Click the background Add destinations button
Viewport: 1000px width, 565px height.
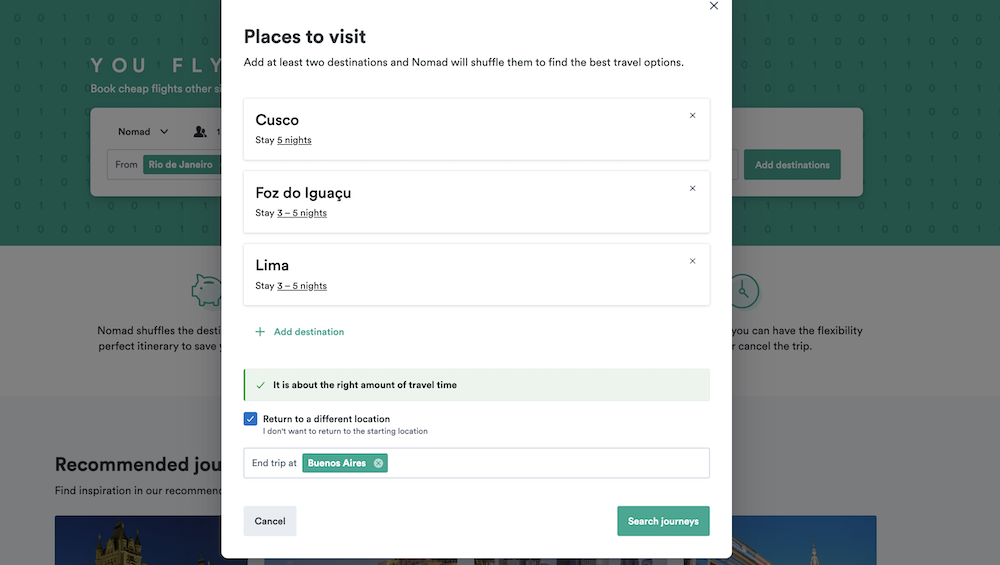click(x=792, y=165)
